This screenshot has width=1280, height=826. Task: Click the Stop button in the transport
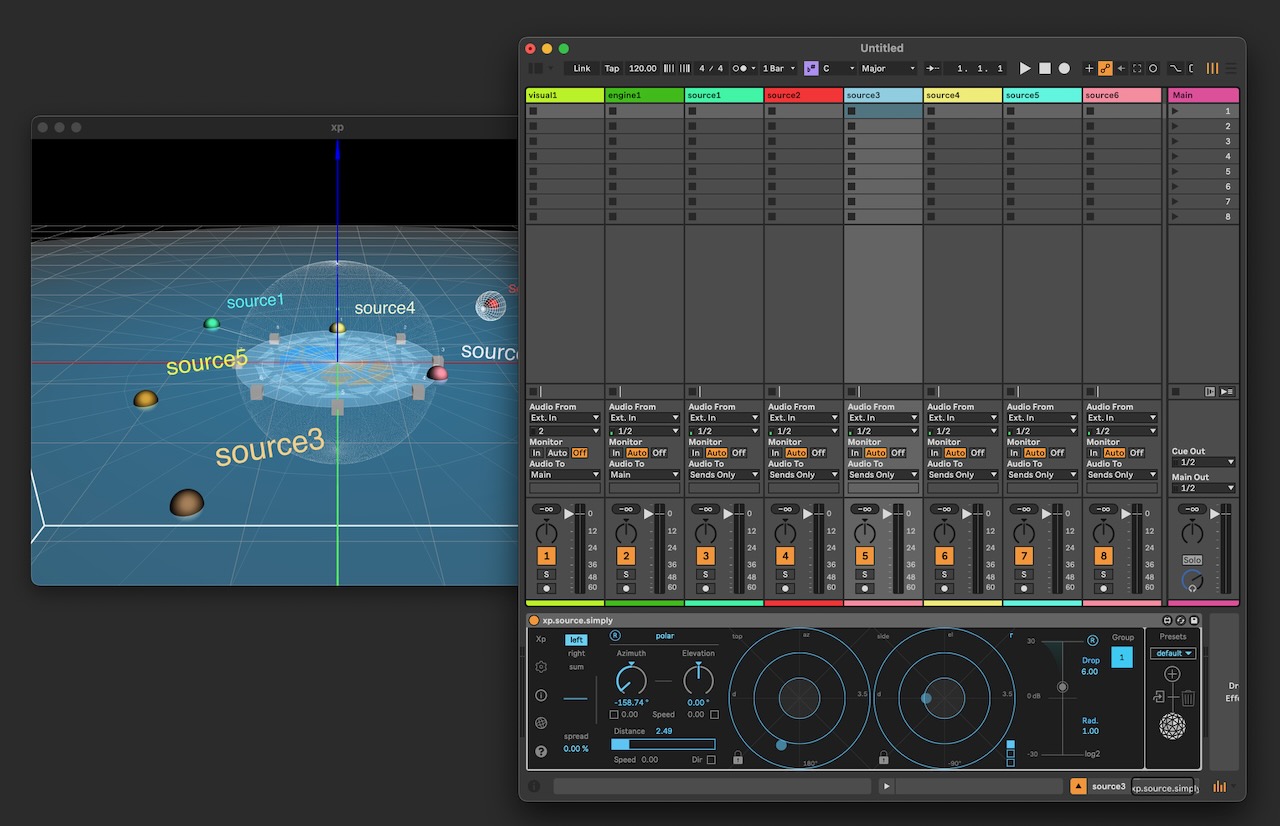[1045, 68]
